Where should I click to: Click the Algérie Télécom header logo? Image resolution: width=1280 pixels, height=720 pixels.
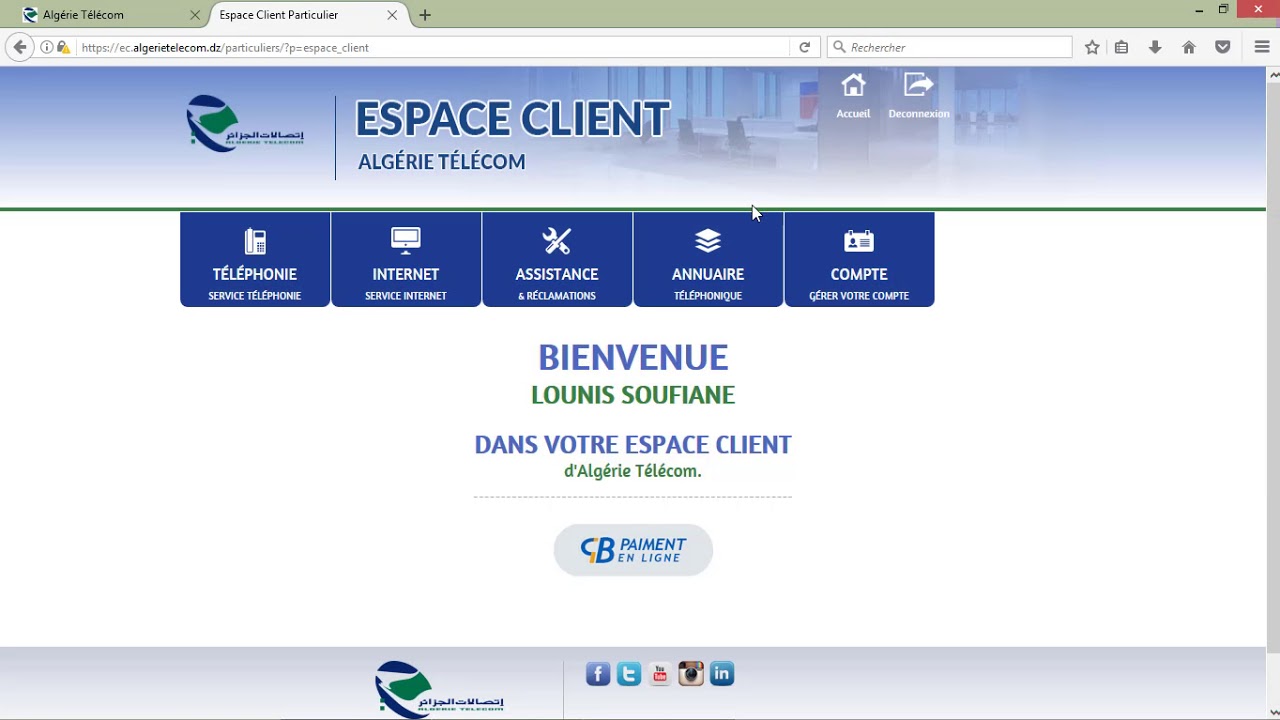pos(245,123)
